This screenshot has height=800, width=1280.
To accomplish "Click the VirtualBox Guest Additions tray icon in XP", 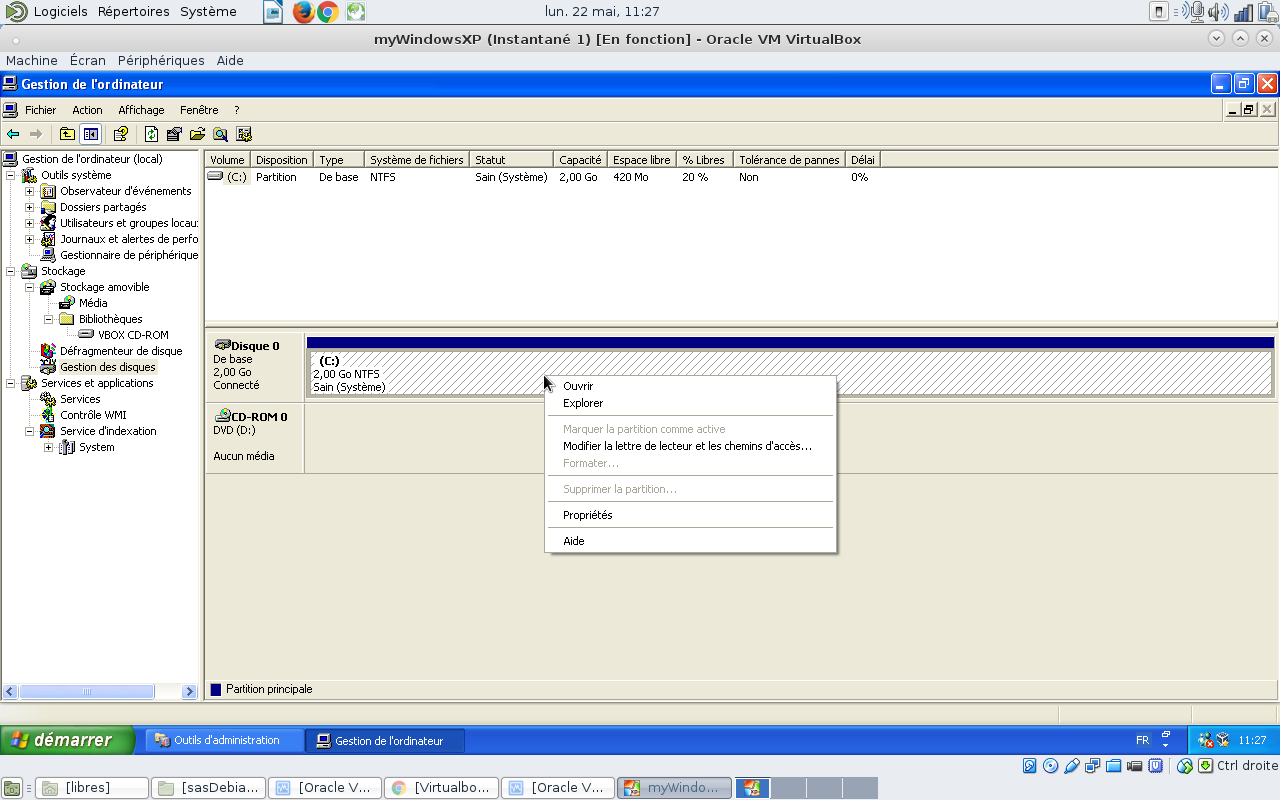I will [1222, 741].
